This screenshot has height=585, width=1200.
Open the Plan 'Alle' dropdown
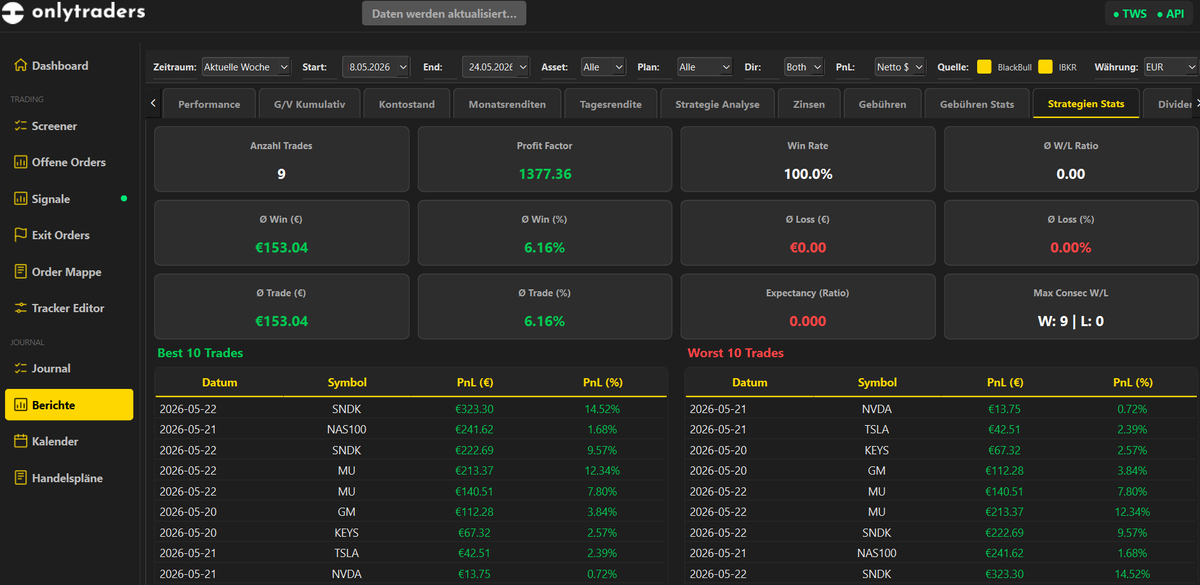point(704,67)
